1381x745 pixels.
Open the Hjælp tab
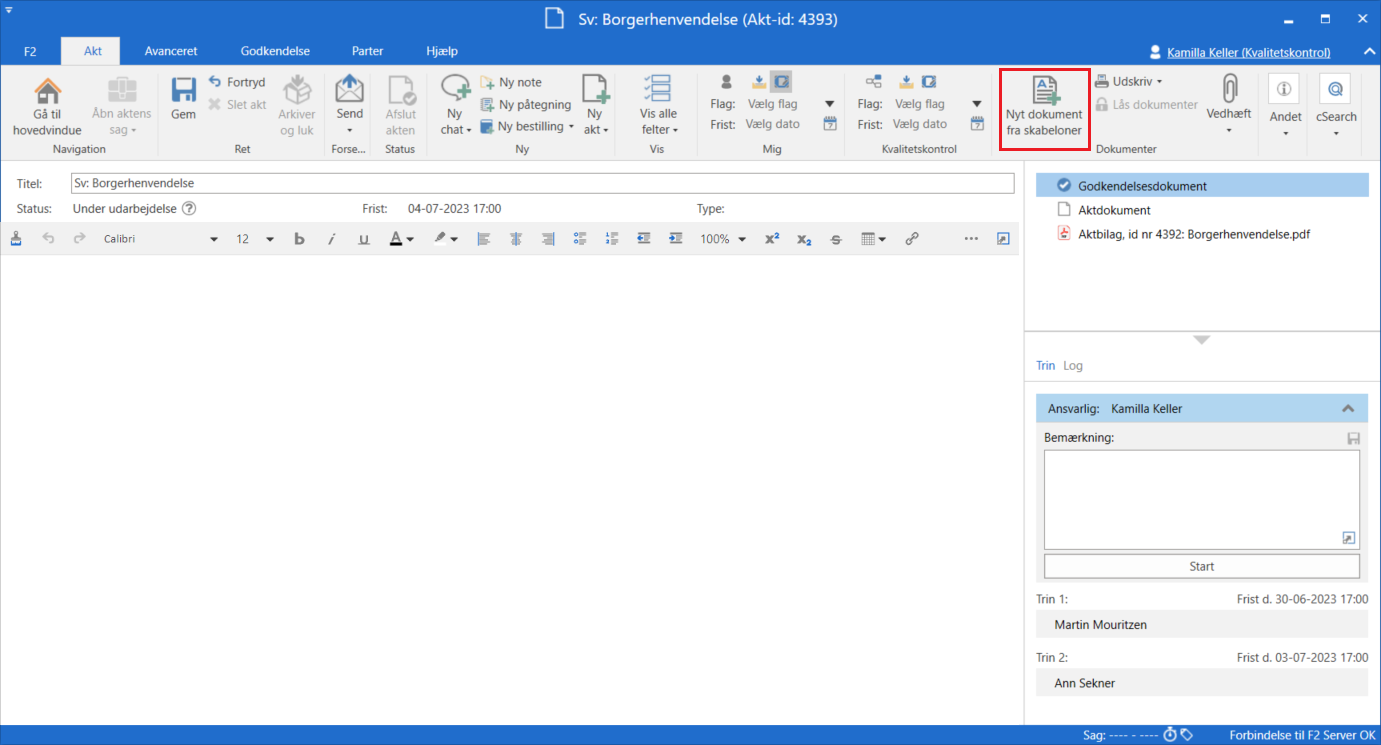(x=442, y=51)
